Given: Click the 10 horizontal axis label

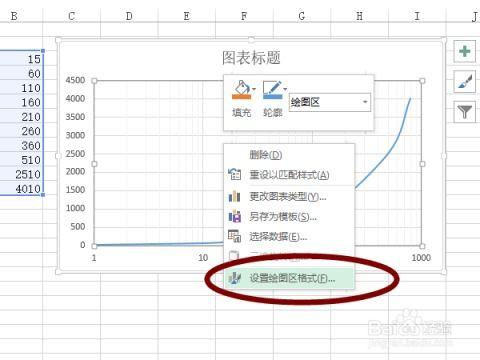Looking at the screenshot, I should coord(203,257).
